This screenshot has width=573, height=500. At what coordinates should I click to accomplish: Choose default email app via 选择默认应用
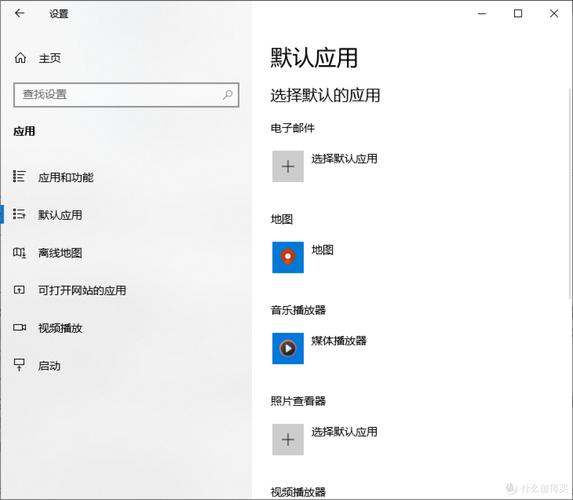tap(344, 159)
